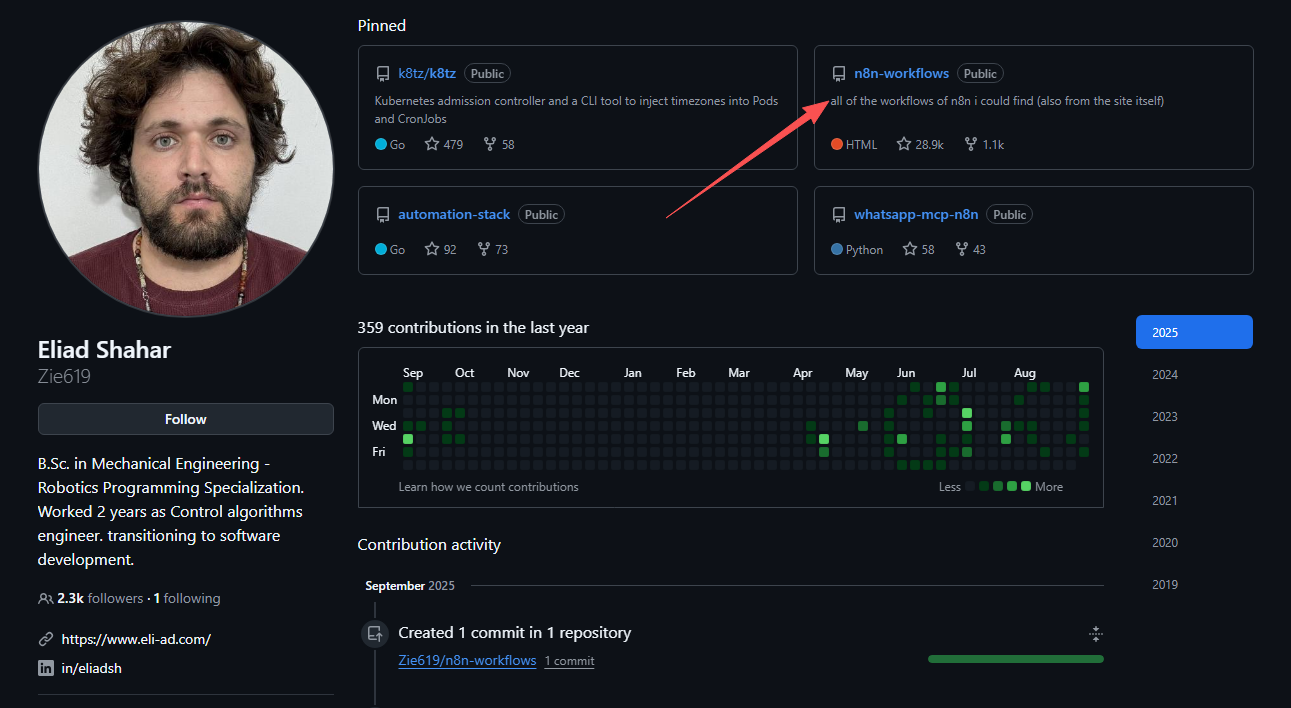Select the 2023 contribution year
This screenshot has height=708, width=1291.
coord(1194,416)
